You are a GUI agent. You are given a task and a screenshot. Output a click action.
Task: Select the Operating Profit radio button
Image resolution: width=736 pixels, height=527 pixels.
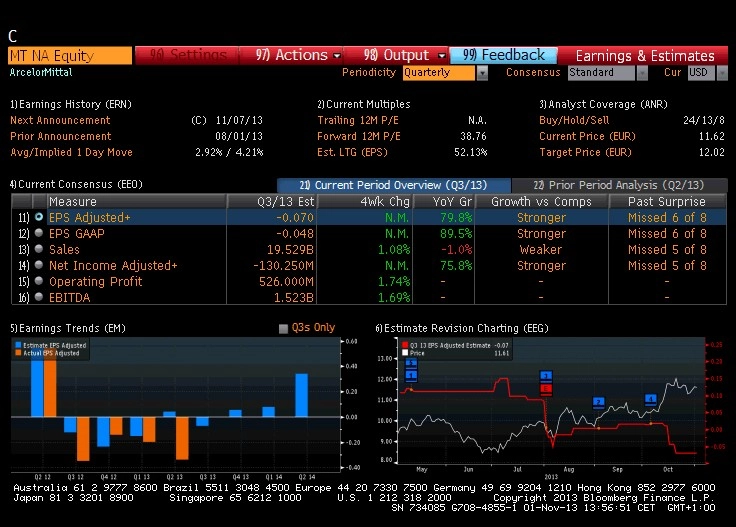[39, 281]
